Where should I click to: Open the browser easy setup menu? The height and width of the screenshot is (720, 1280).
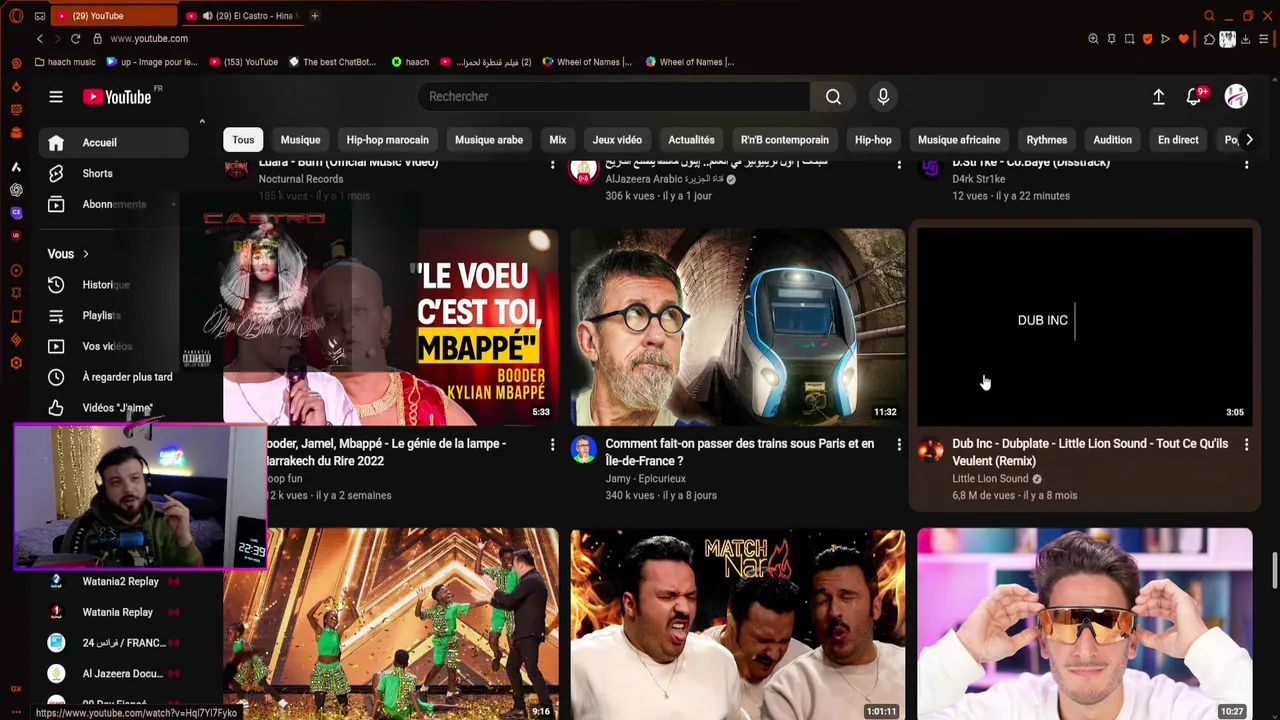pyautogui.click(x=1264, y=39)
